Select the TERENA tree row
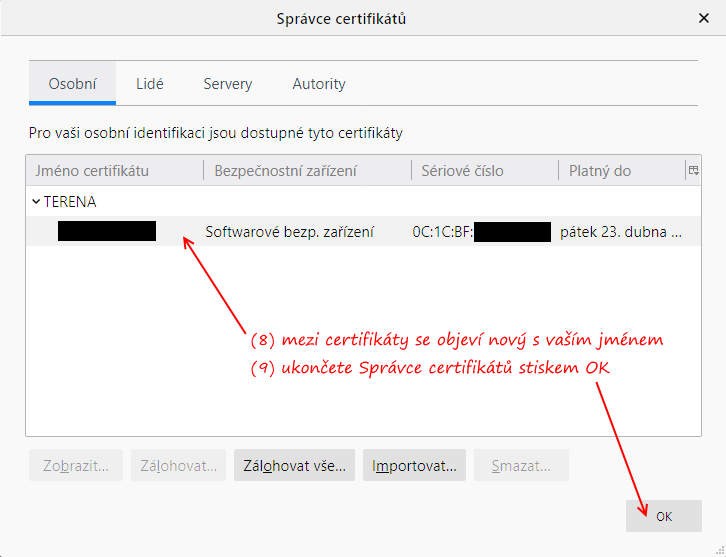The width and height of the screenshot is (726, 557). point(363,201)
